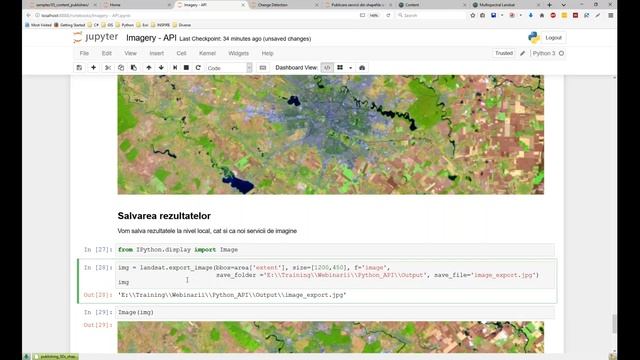
Task: Rename the notebook via the Imagery - API title
Action: 151,38
